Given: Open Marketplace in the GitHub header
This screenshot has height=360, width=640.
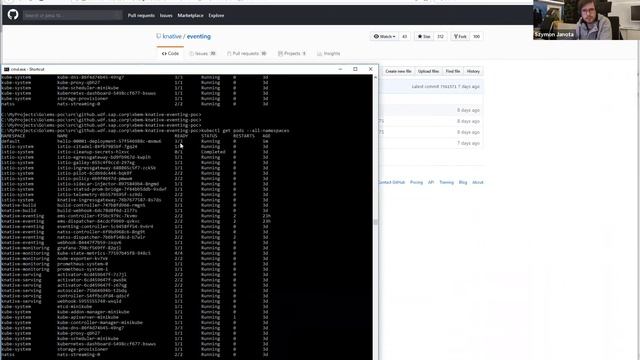Looking at the screenshot, I should click(x=190, y=16).
